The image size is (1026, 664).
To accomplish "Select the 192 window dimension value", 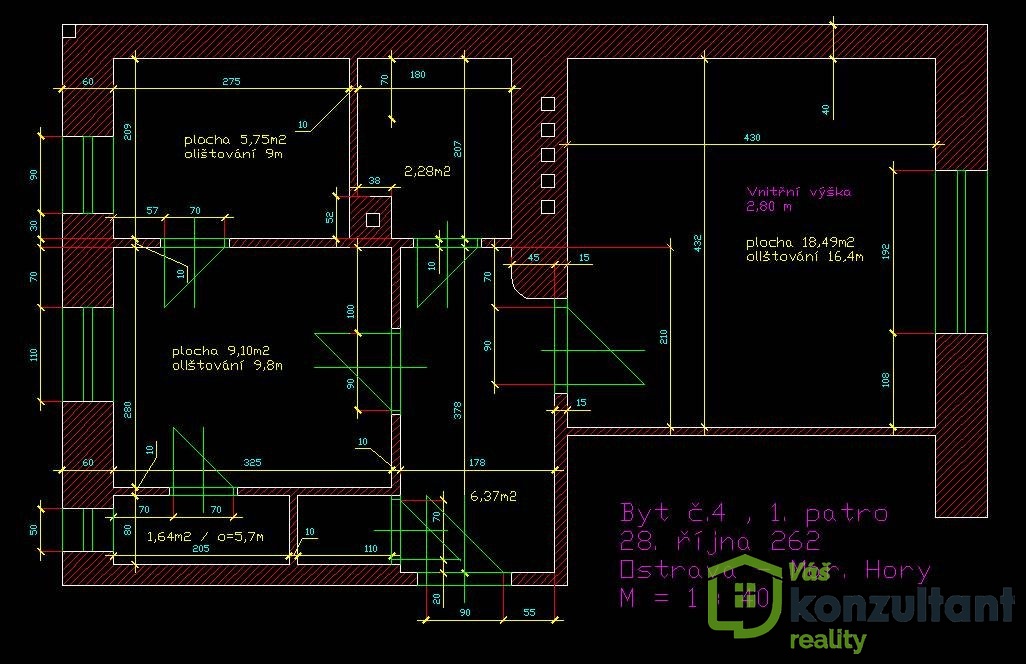I will click(884, 248).
